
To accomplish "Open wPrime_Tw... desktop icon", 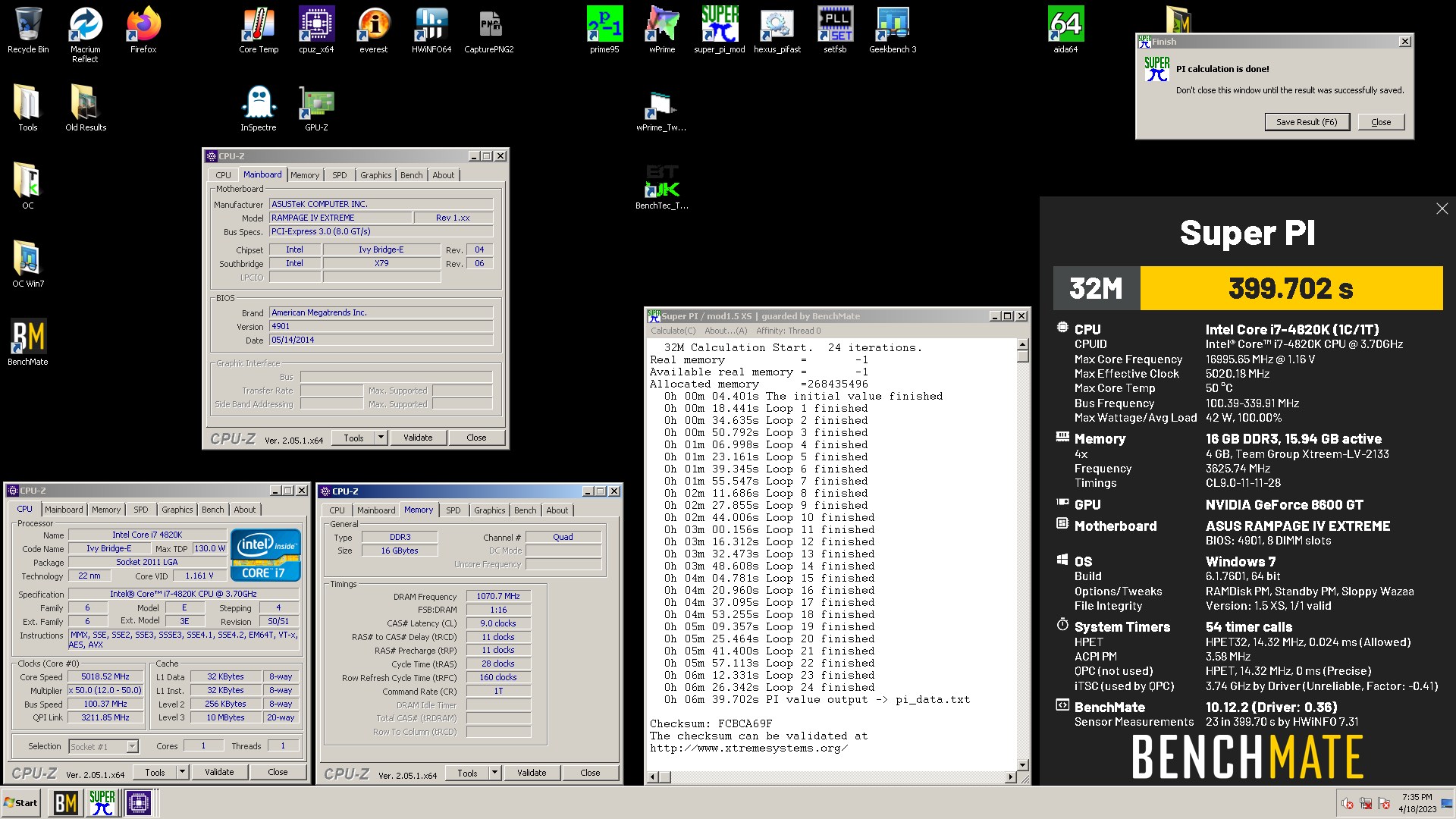I will pos(662,111).
